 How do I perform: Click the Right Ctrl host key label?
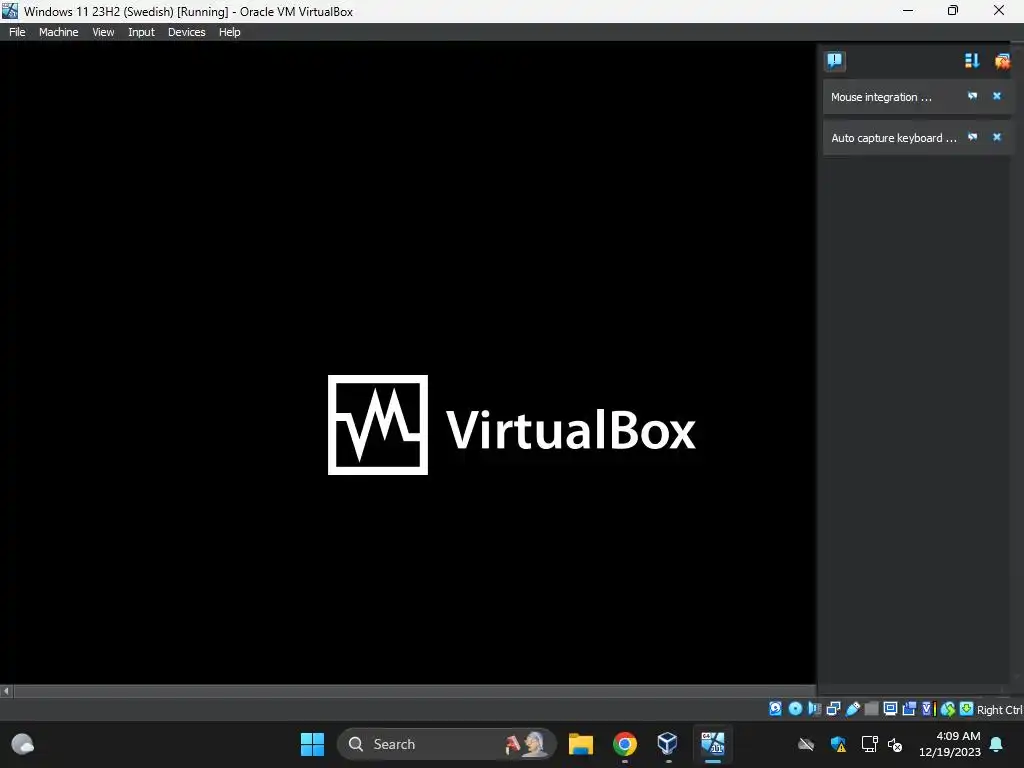[x=999, y=710]
